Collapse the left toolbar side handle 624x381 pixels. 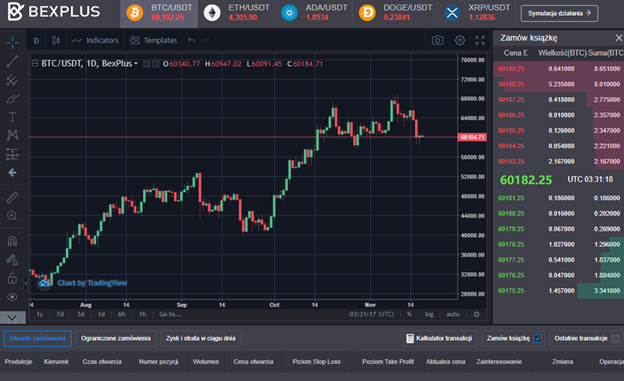click(x=26, y=283)
